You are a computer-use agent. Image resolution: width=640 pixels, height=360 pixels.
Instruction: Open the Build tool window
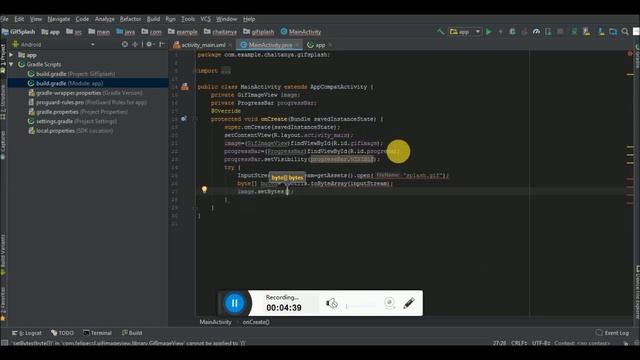tap(132, 333)
